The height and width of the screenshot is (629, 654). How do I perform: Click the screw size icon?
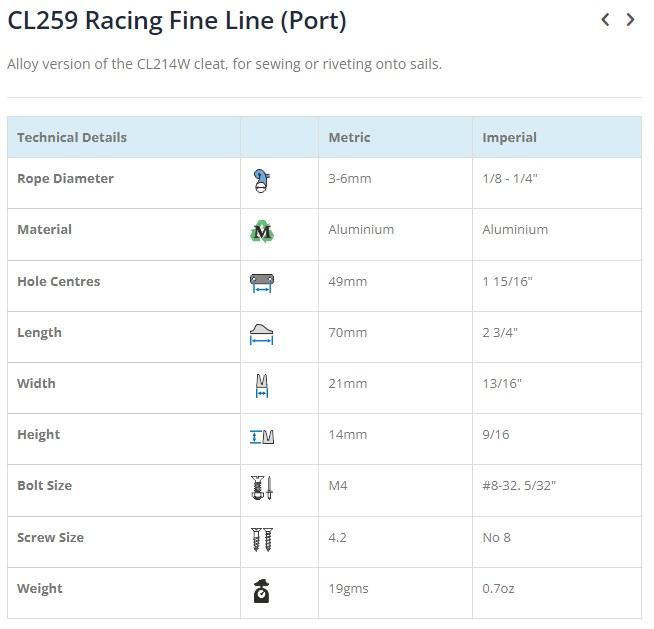pos(262,539)
